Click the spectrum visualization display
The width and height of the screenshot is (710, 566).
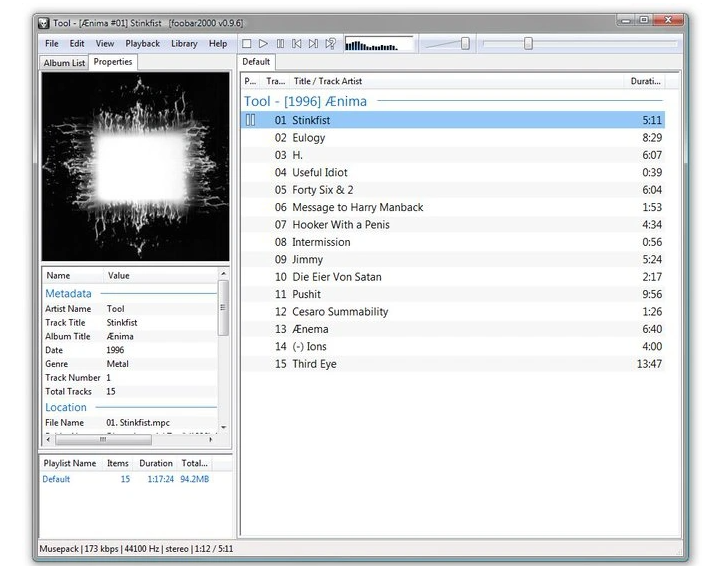tap(379, 44)
